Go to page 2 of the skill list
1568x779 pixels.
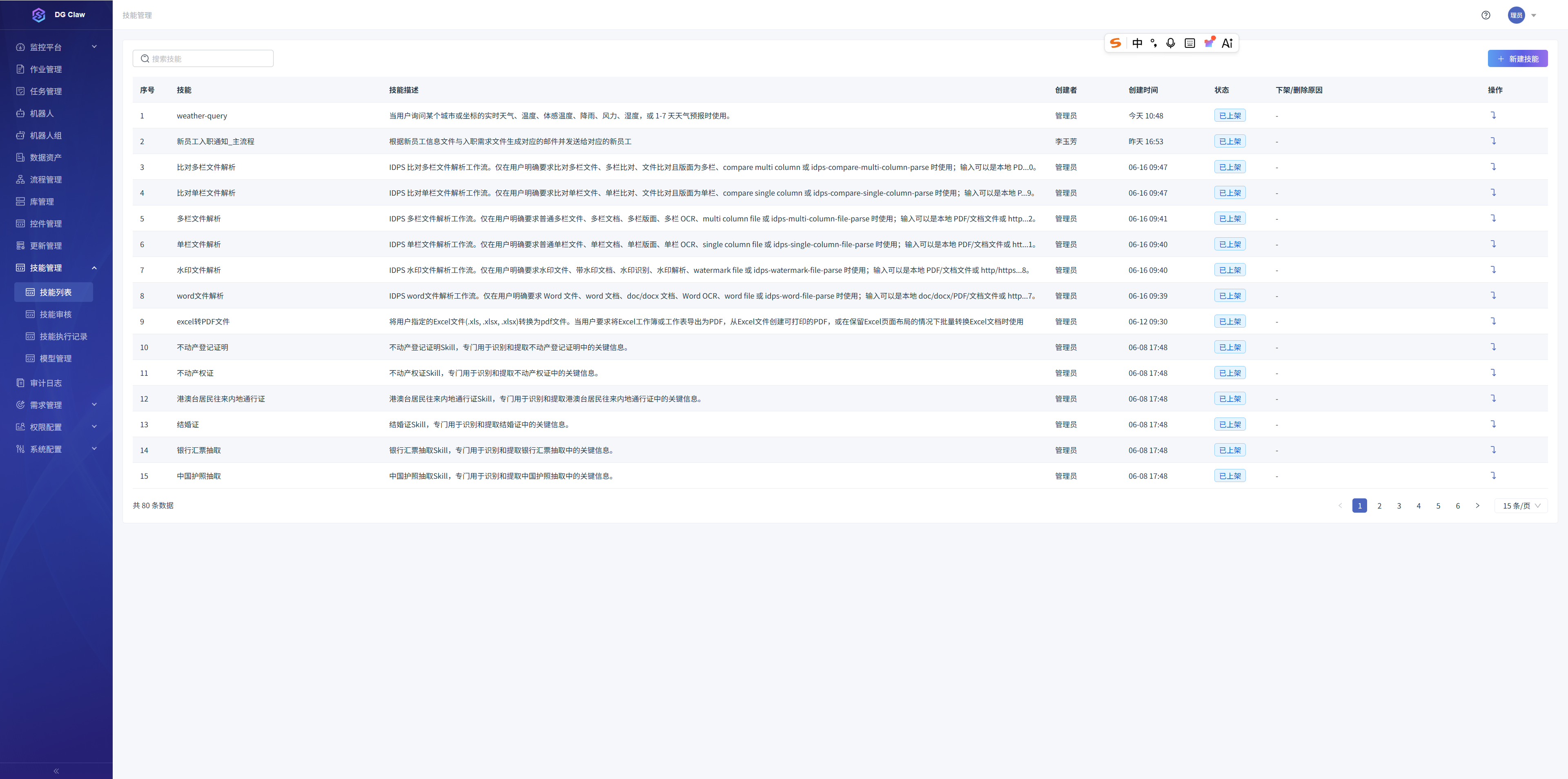pos(1379,506)
